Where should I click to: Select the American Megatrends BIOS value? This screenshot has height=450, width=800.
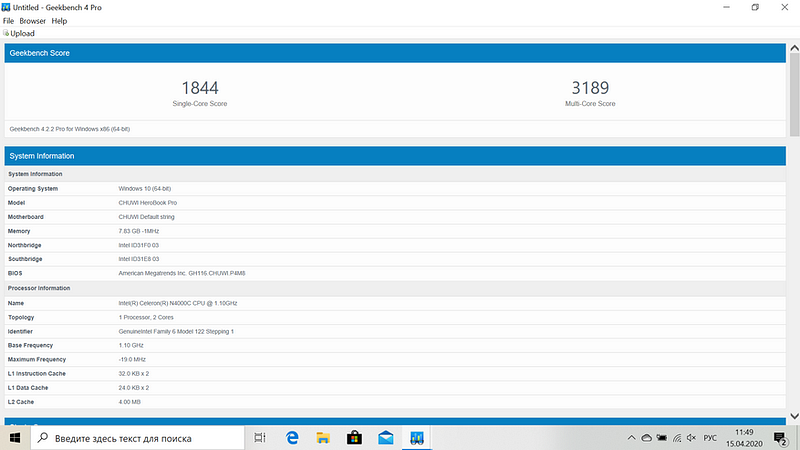point(182,273)
